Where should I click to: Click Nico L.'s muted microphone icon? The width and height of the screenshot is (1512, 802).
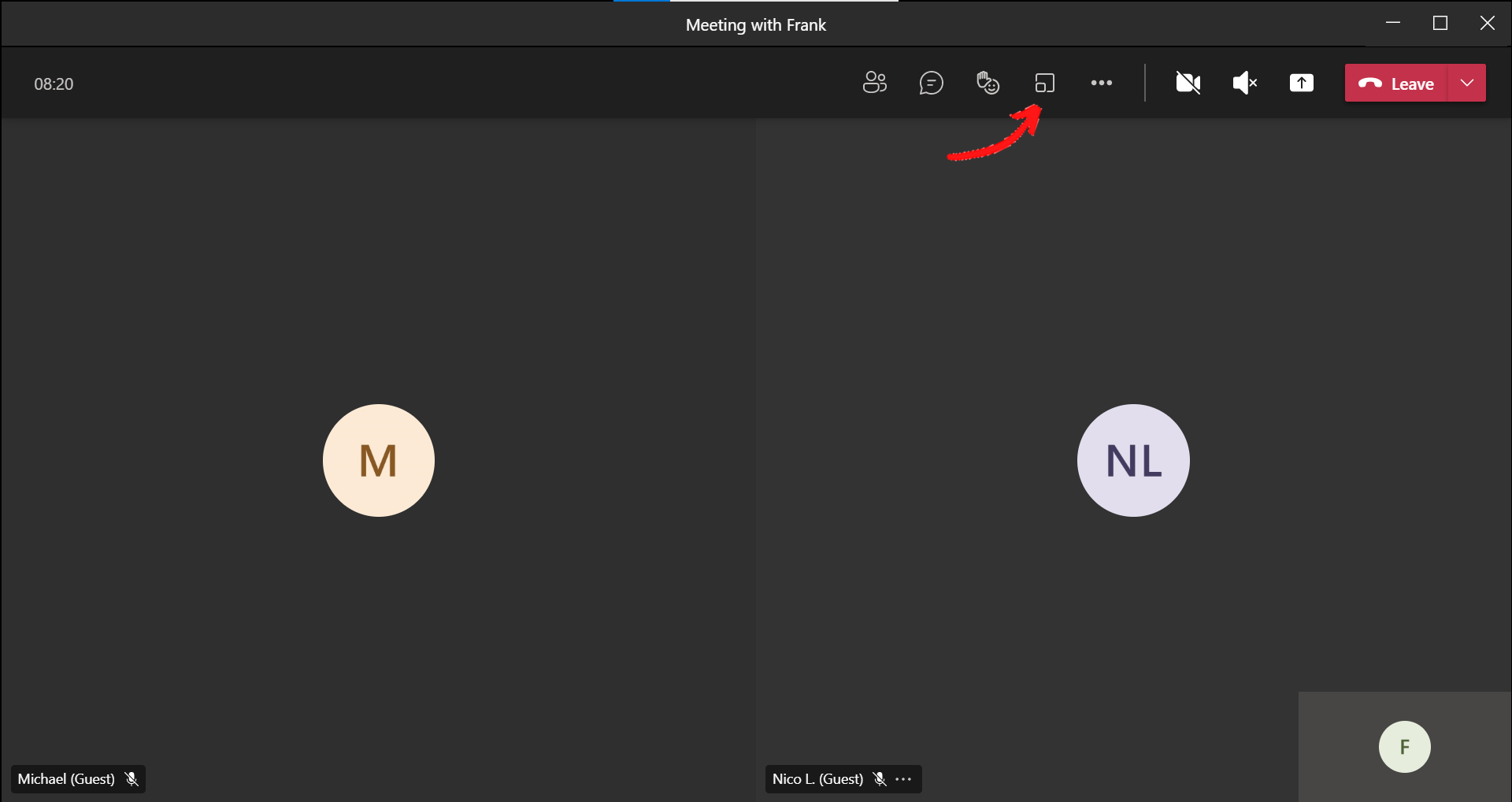(x=880, y=779)
